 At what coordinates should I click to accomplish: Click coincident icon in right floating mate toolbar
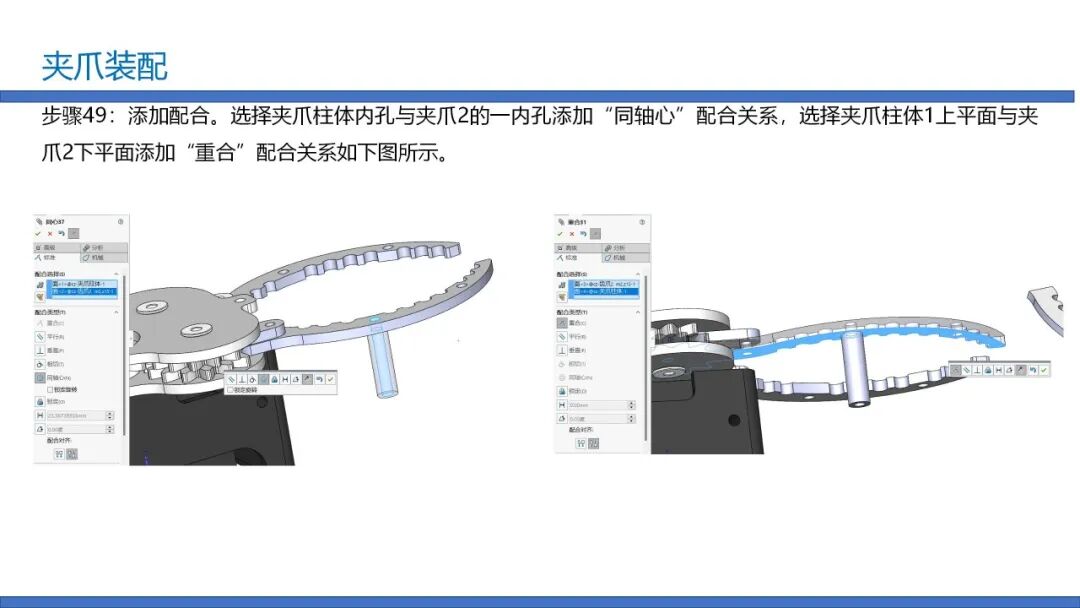955,370
